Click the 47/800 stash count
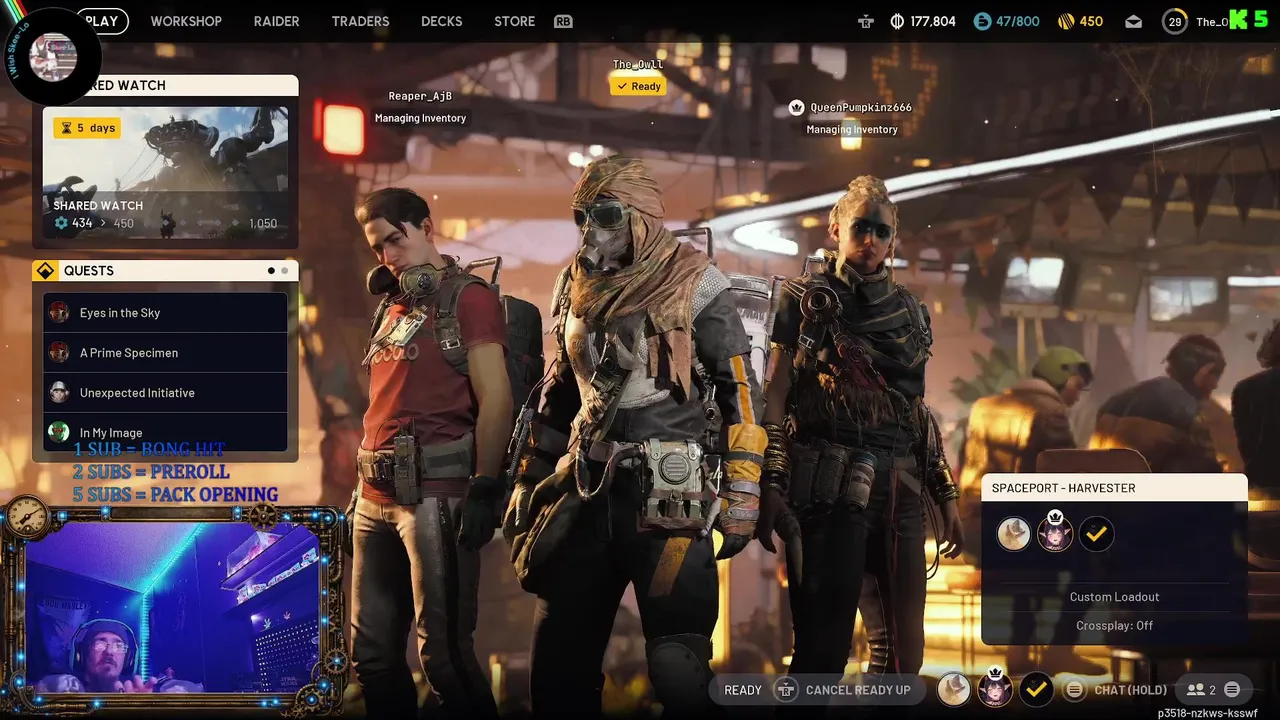Image resolution: width=1280 pixels, height=720 pixels. (x=1018, y=21)
